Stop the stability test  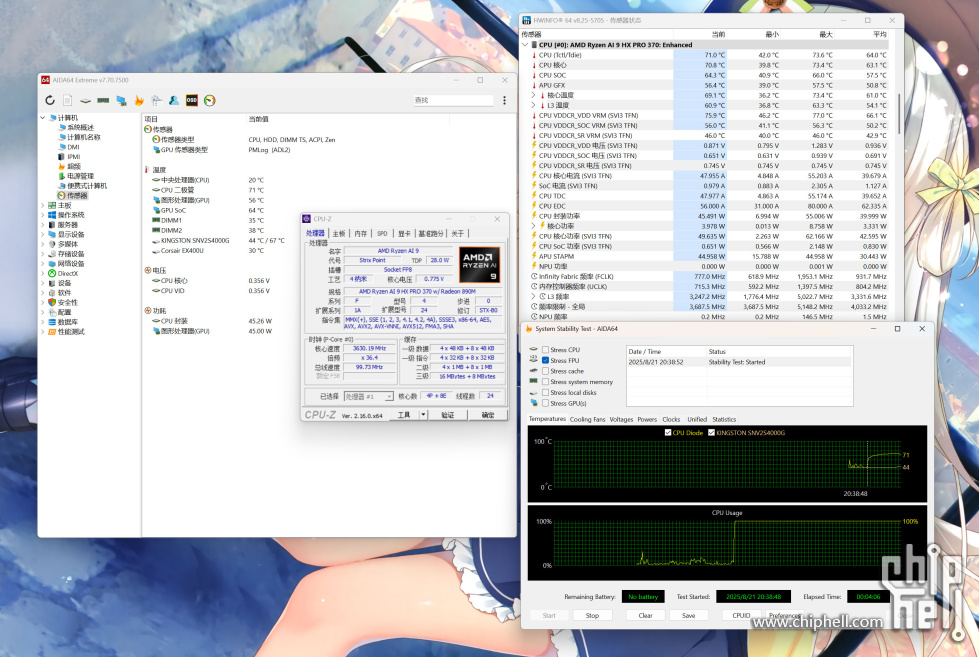coord(593,615)
